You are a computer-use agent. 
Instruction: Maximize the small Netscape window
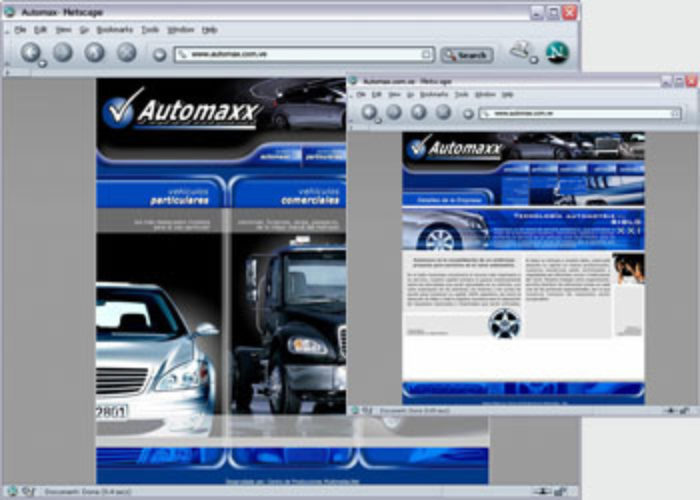click(x=679, y=81)
